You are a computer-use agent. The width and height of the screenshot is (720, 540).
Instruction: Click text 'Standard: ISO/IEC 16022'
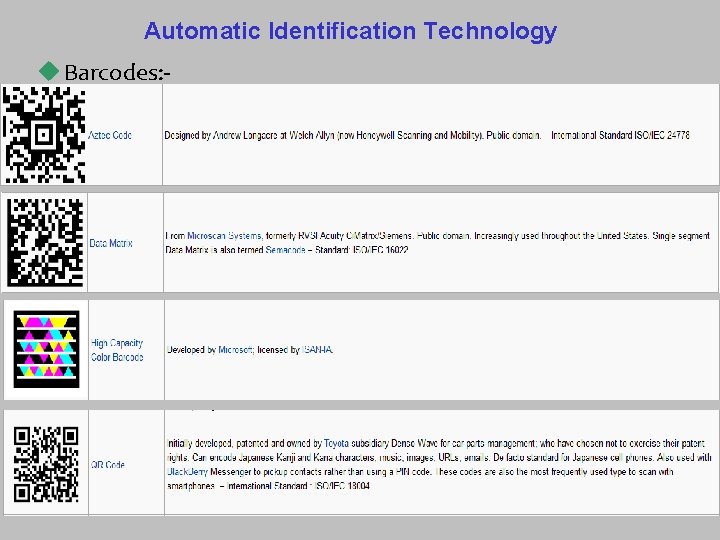(x=361, y=250)
